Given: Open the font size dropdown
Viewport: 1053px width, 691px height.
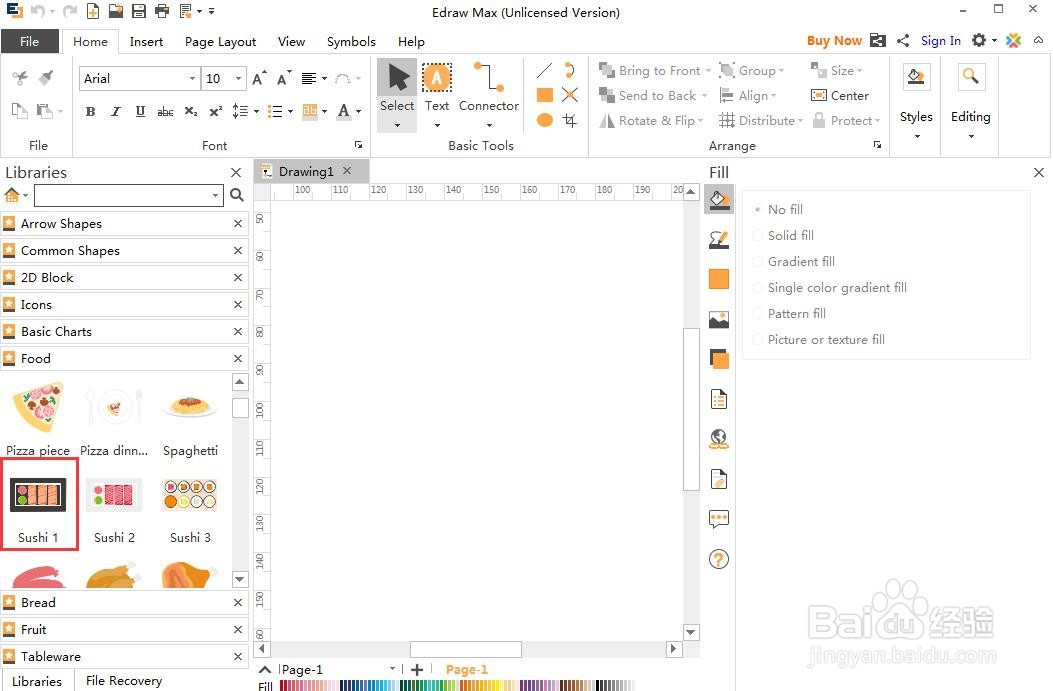Looking at the screenshot, I should point(238,79).
